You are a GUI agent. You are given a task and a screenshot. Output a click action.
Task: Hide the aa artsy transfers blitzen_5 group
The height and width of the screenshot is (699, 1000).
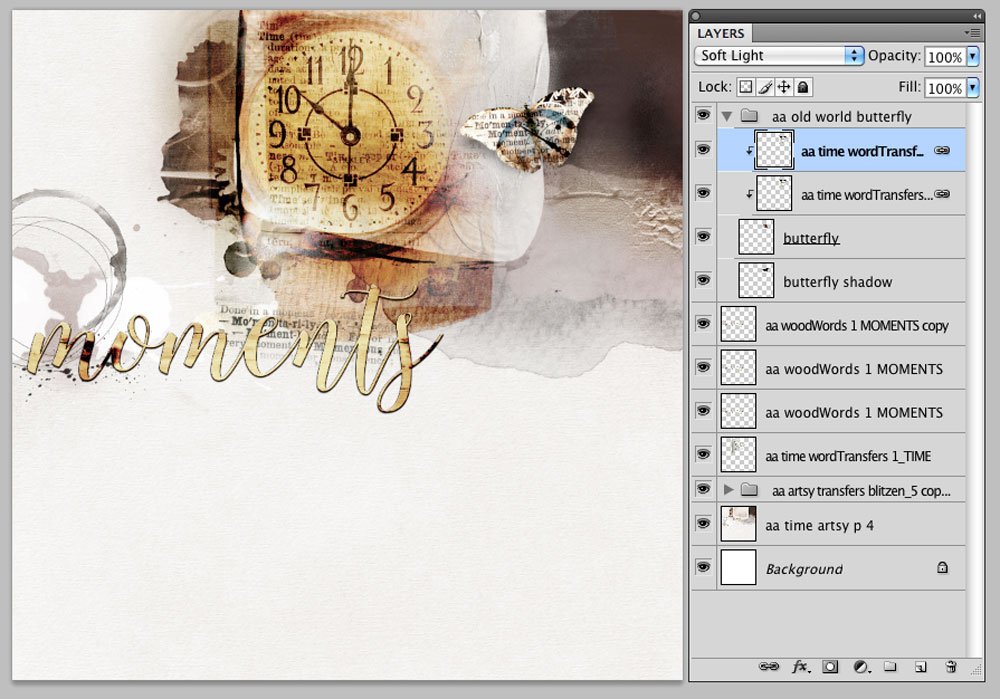click(703, 489)
